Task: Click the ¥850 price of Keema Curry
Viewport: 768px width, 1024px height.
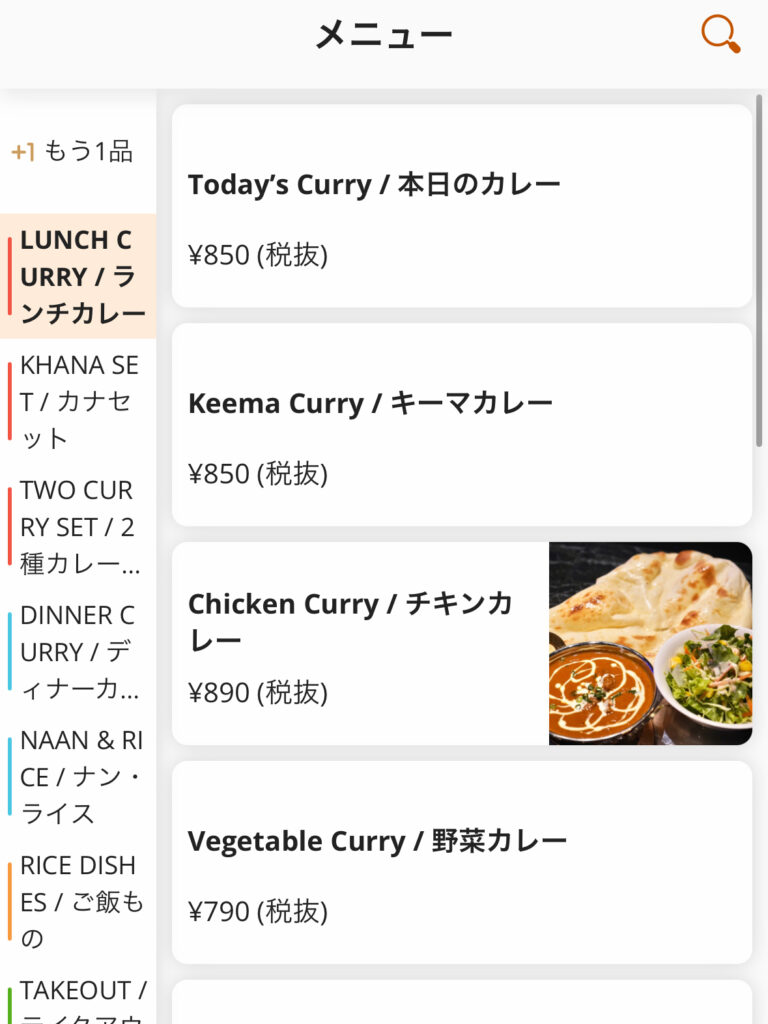Action: (x=257, y=474)
